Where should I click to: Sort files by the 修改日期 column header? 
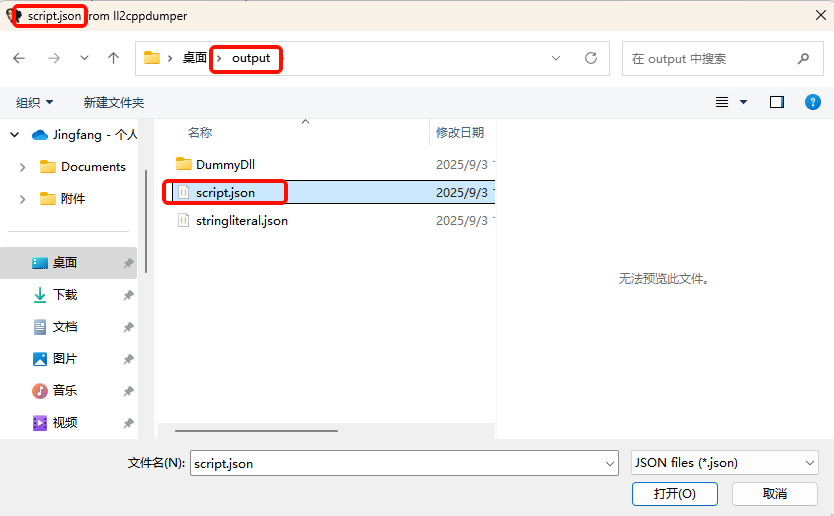[x=460, y=132]
